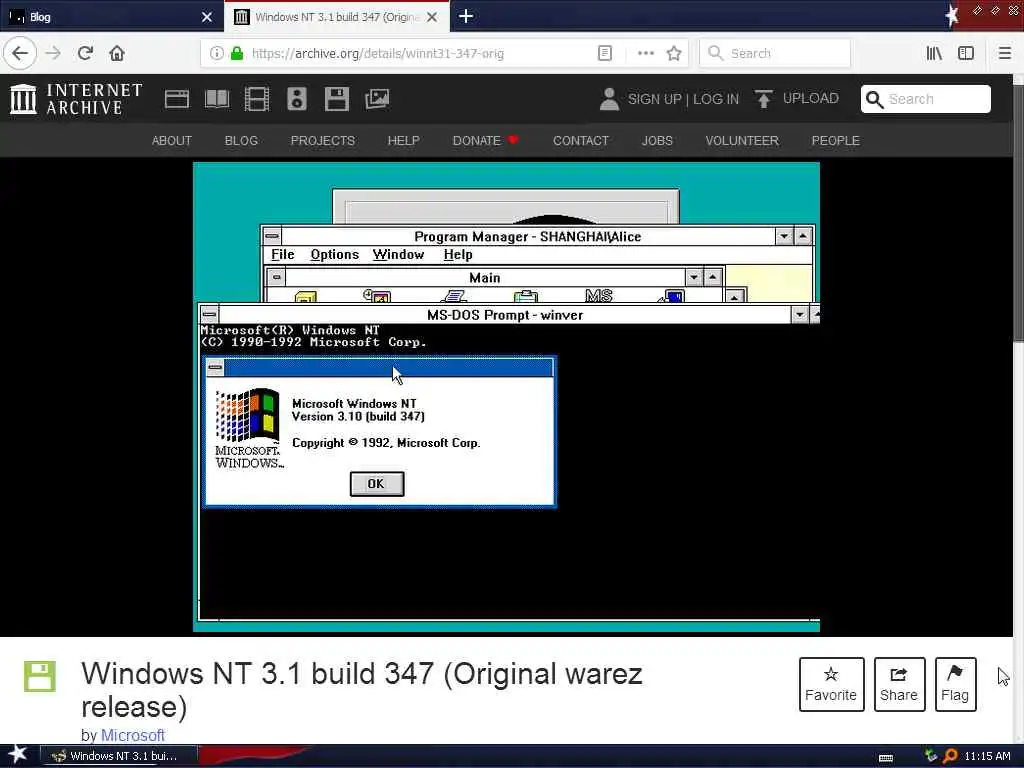Click the orange magnifier tray icon
This screenshot has height=768, width=1024.
(x=950, y=756)
